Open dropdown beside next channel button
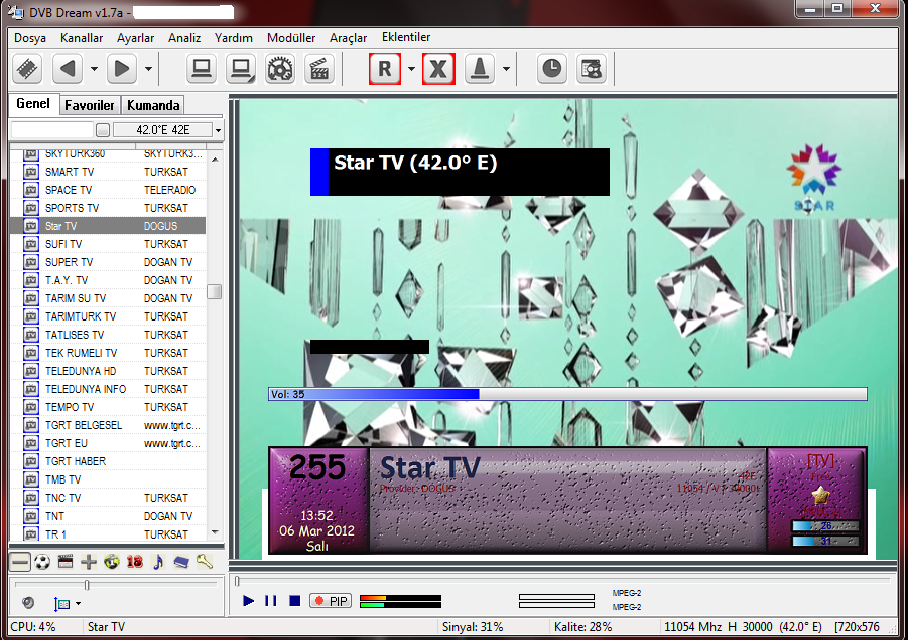908x640 pixels. [149, 69]
